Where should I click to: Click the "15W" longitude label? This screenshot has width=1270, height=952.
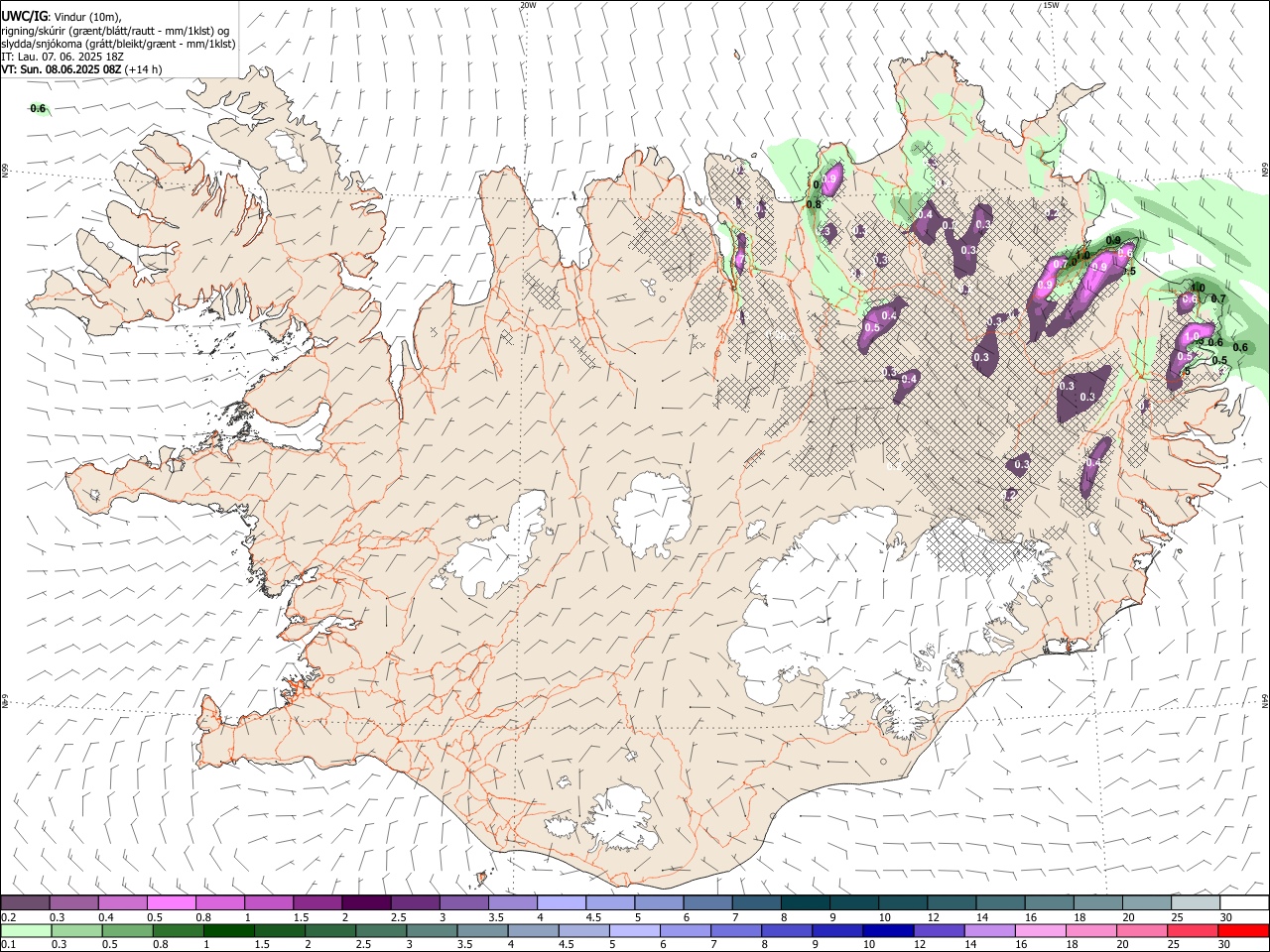click(x=1050, y=5)
